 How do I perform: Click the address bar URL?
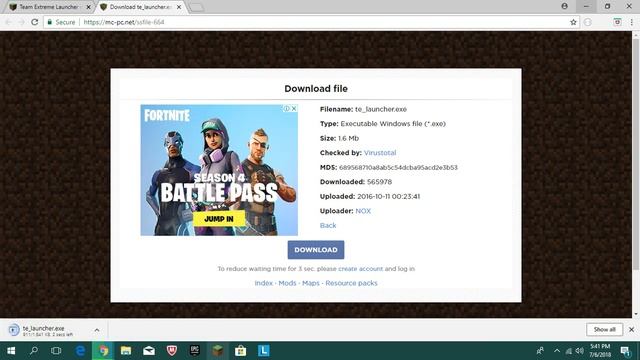(x=124, y=22)
